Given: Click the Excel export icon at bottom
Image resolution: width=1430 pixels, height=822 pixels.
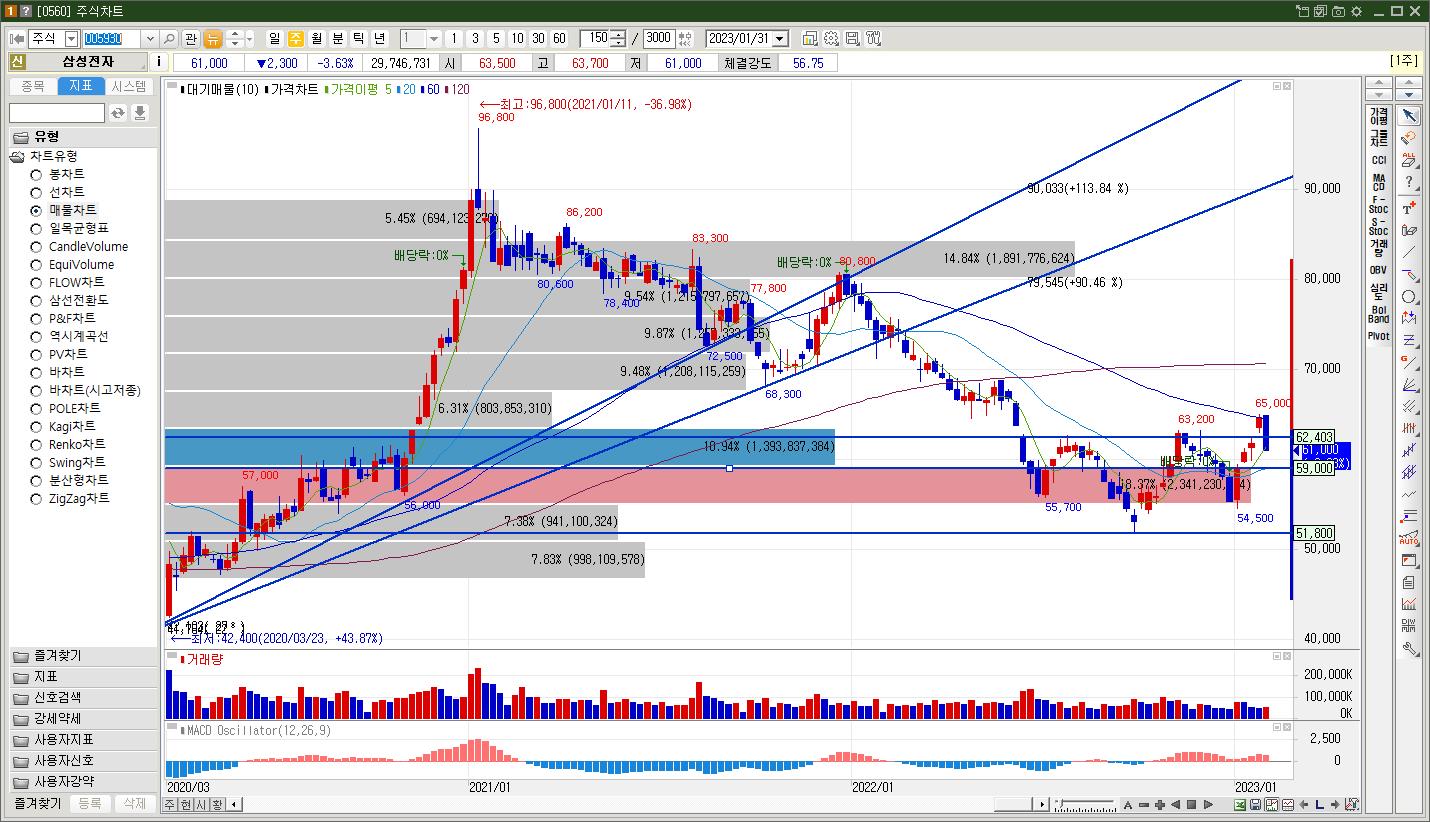Looking at the screenshot, I should 1240,805.
